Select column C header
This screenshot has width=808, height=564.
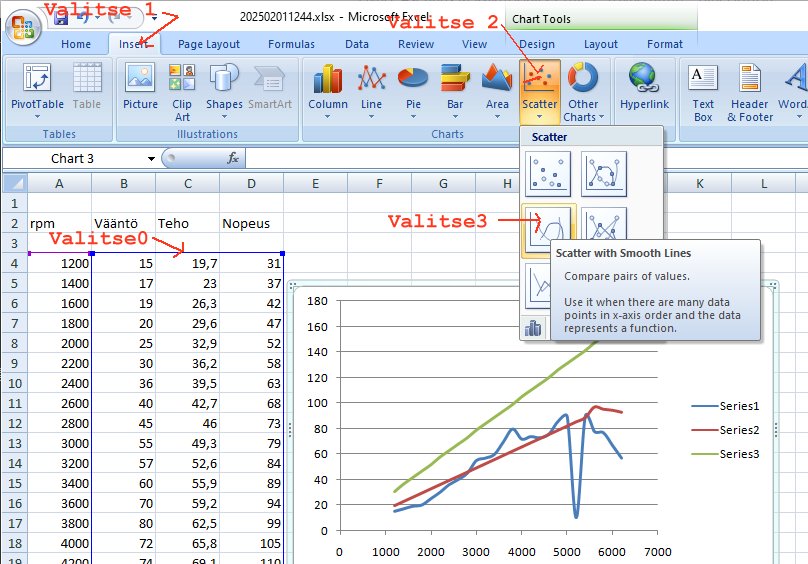click(188, 183)
